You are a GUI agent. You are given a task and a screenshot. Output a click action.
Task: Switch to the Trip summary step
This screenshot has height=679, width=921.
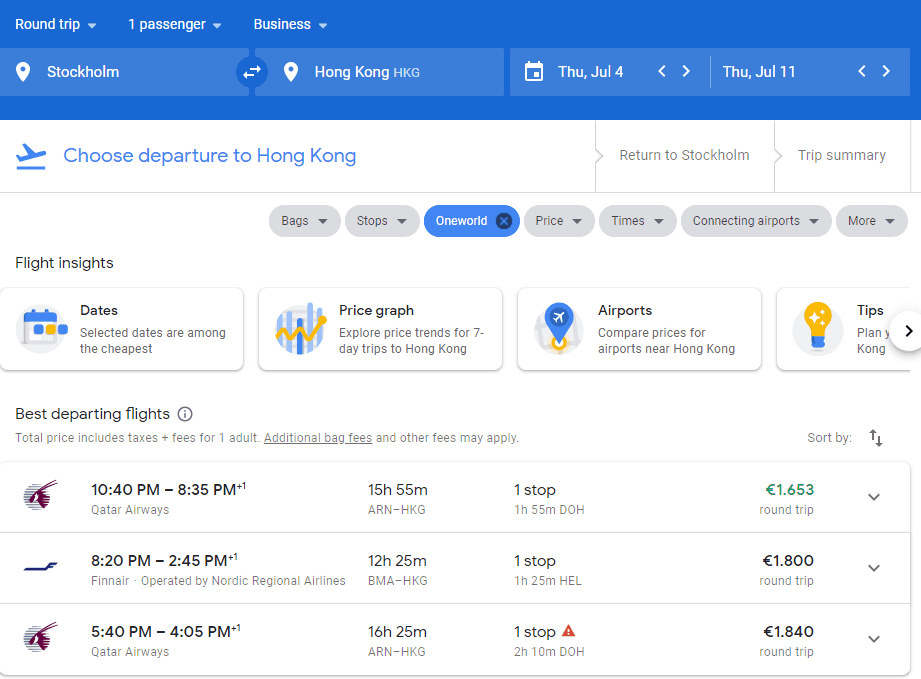(x=841, y=155)
